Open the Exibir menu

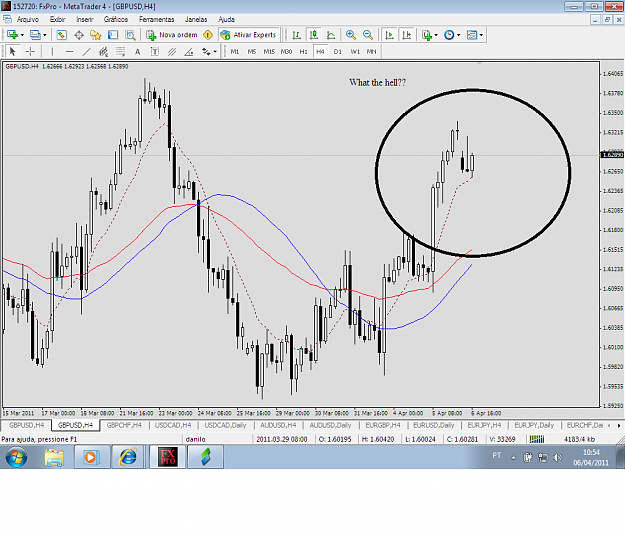coord(57,19)
